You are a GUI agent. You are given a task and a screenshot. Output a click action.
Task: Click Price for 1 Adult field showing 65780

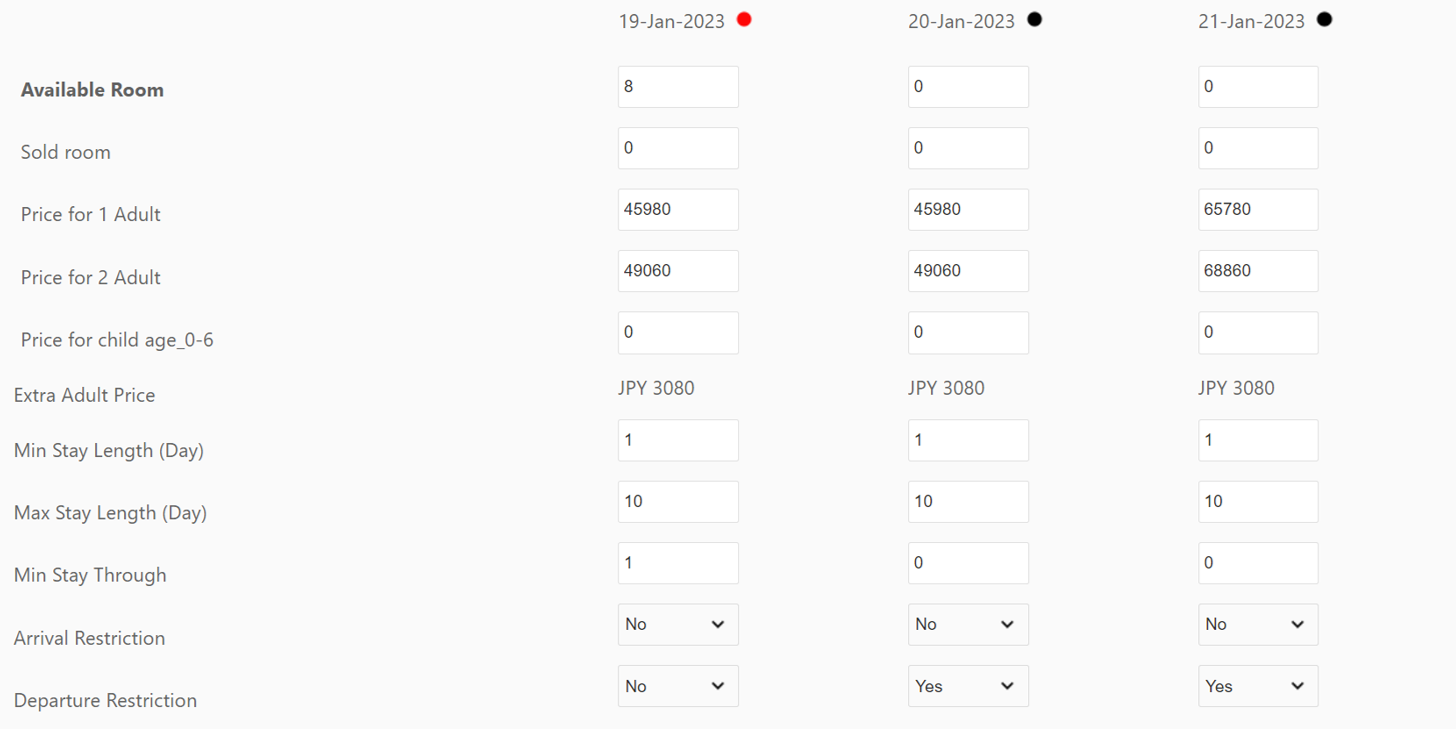1258,210
